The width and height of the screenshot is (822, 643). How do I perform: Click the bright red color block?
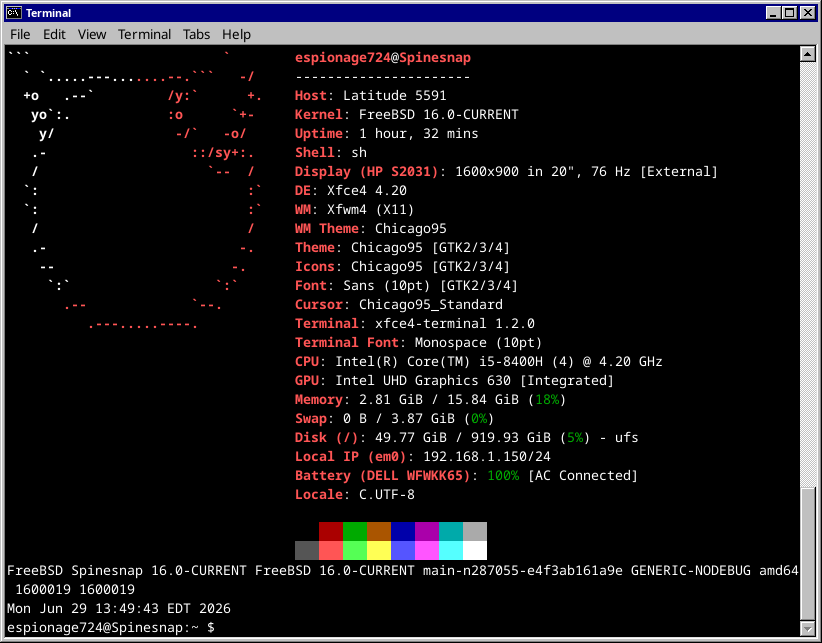tap(331, 550)
